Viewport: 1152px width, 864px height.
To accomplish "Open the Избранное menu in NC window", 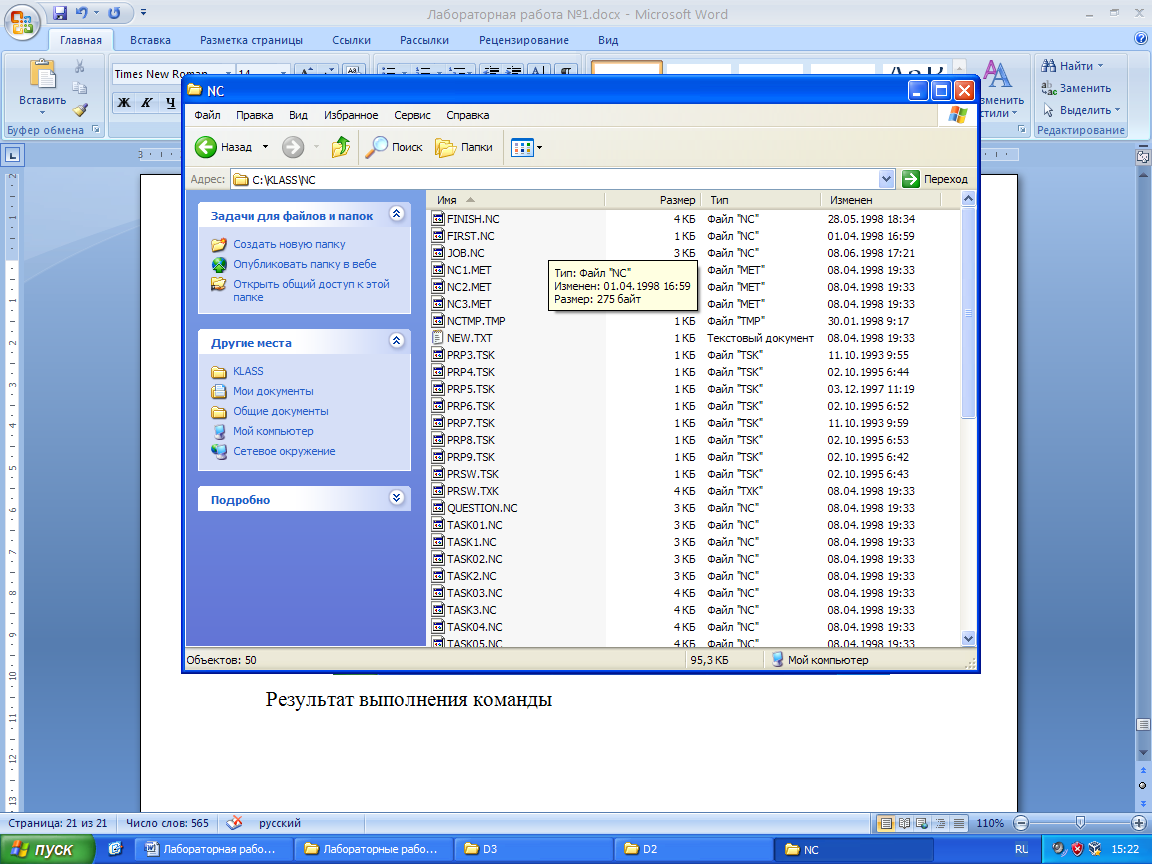I will point(351,115).
